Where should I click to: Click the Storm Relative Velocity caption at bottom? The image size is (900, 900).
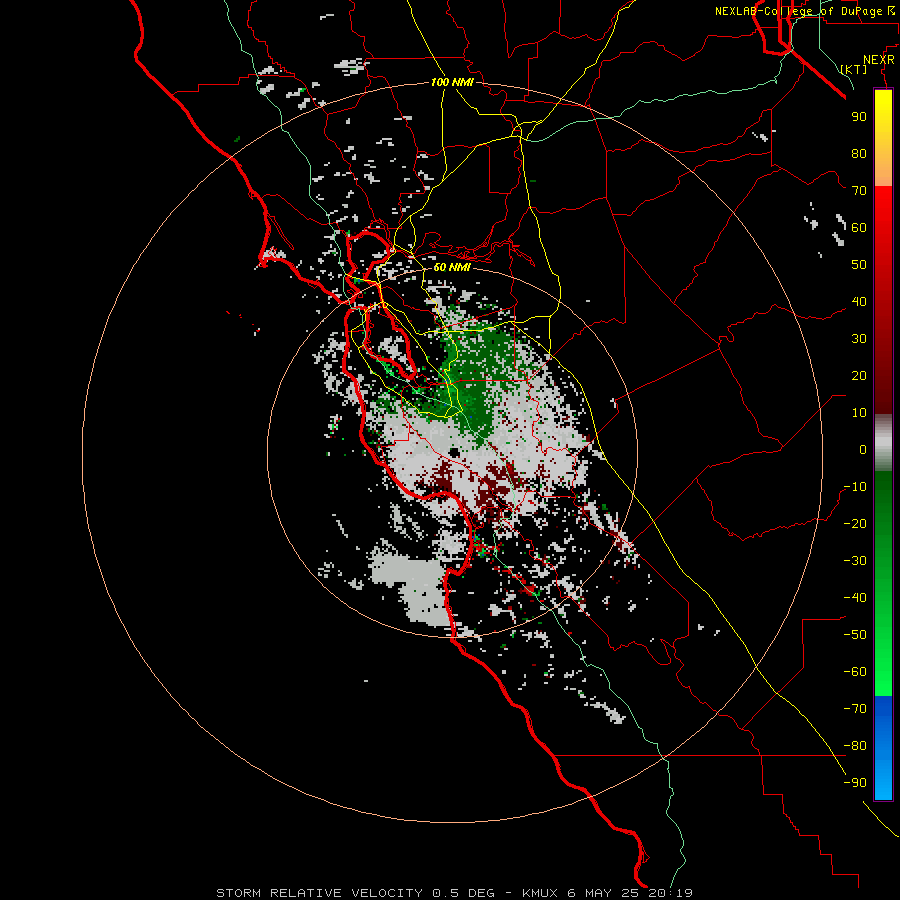coord(454,893)
